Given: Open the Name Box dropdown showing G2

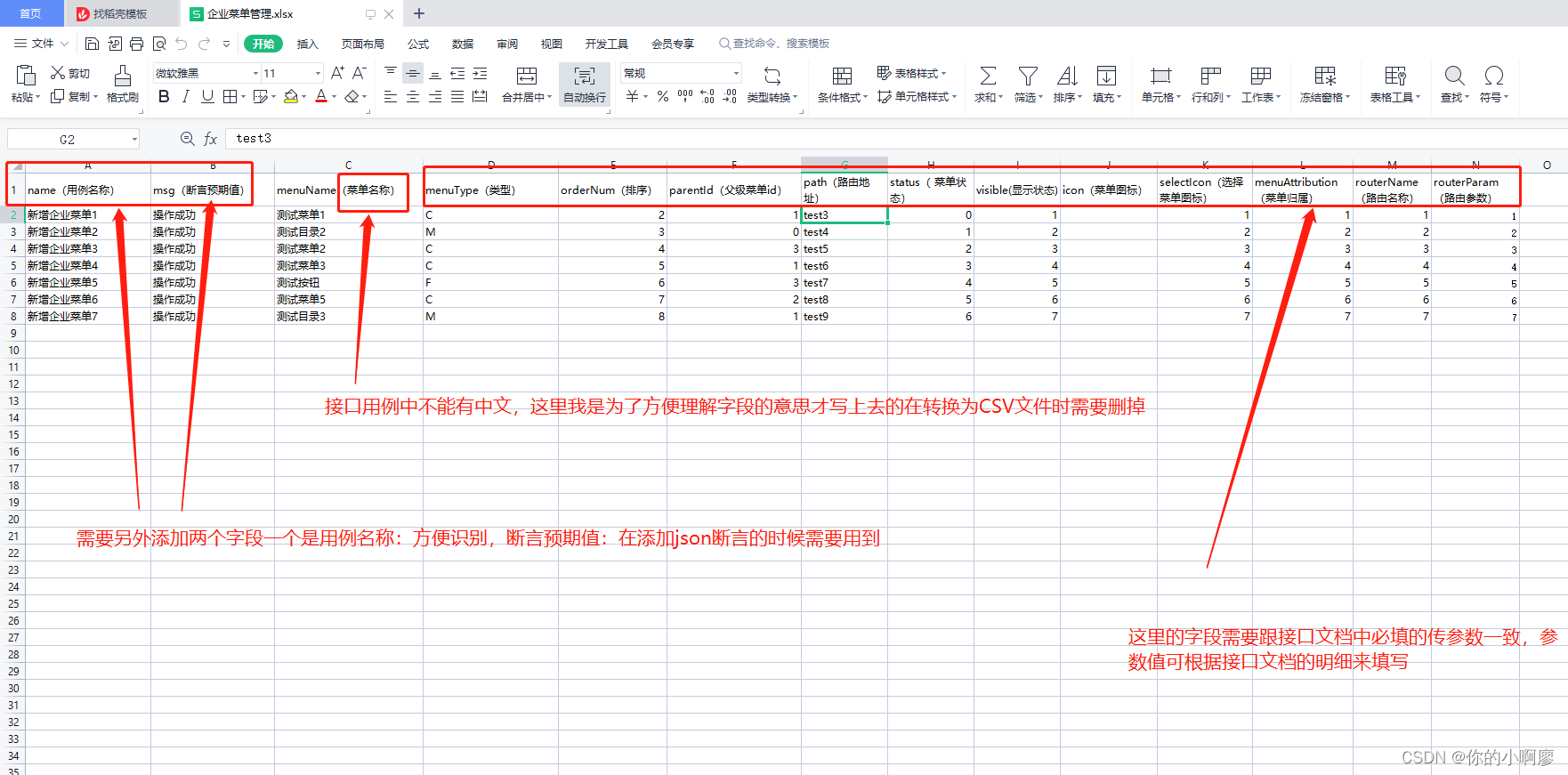Looking at the screenshot, I should (134, 139).
